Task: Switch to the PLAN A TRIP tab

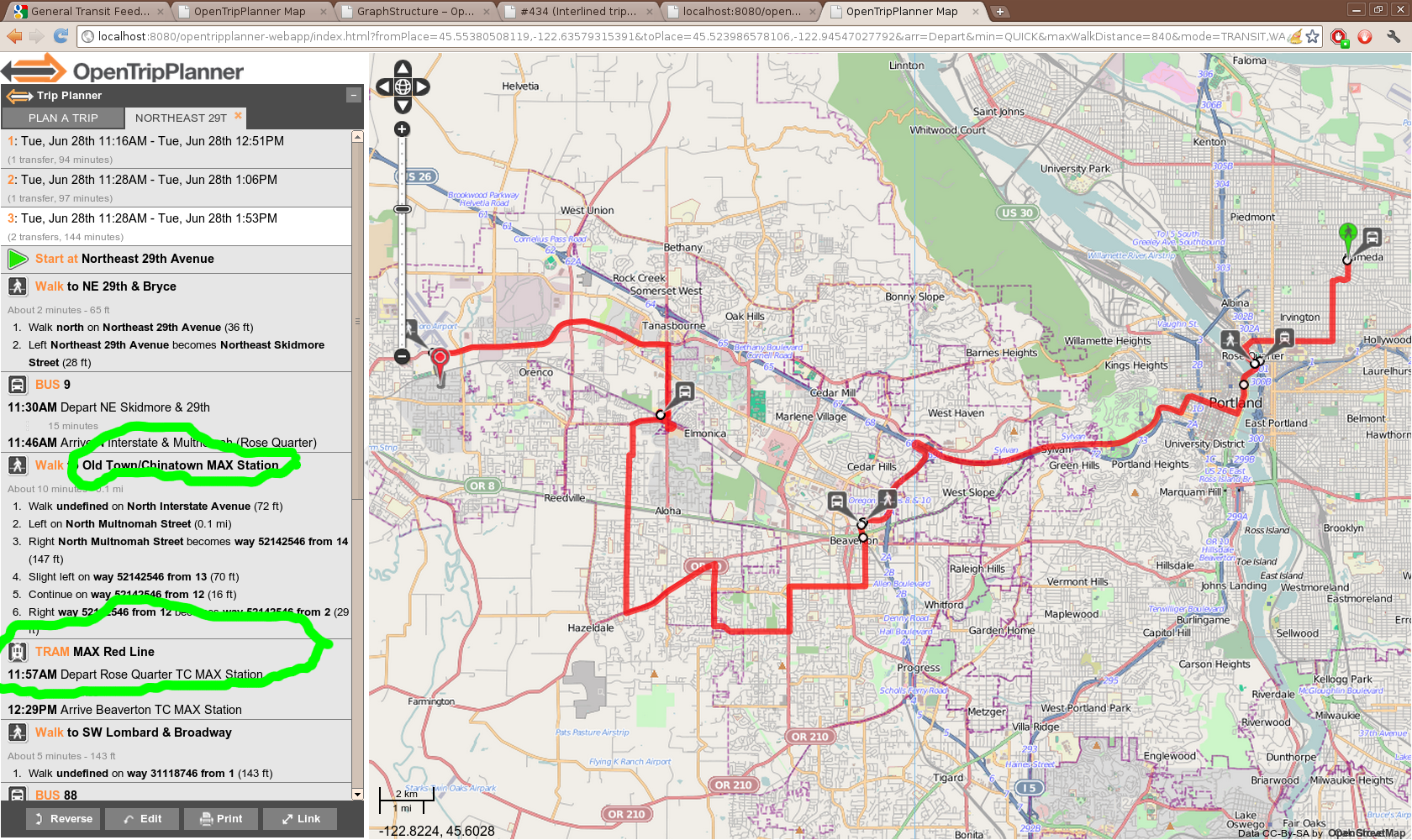Action: coord(63,118)
